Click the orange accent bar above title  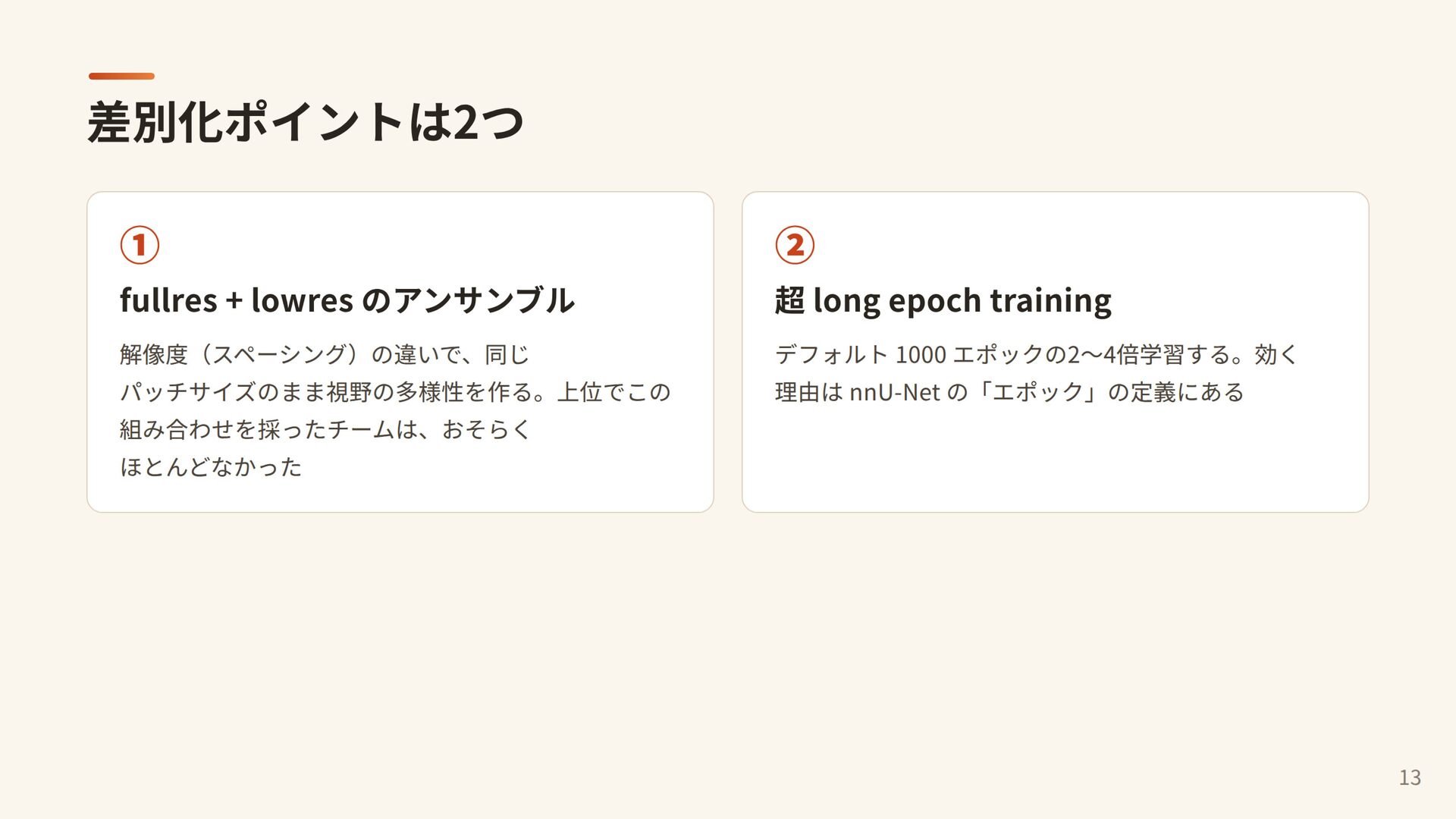point(121,76)
